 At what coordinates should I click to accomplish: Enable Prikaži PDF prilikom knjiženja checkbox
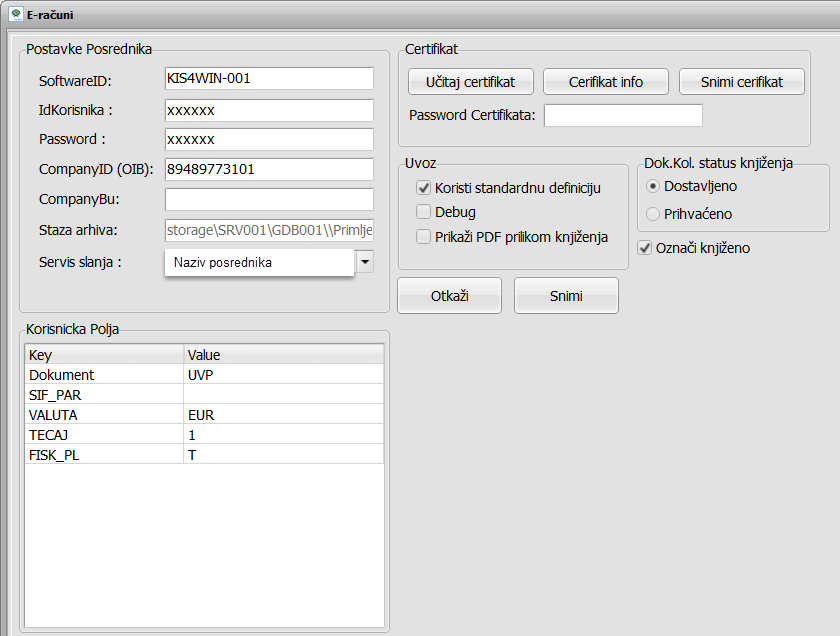(423, 237)
